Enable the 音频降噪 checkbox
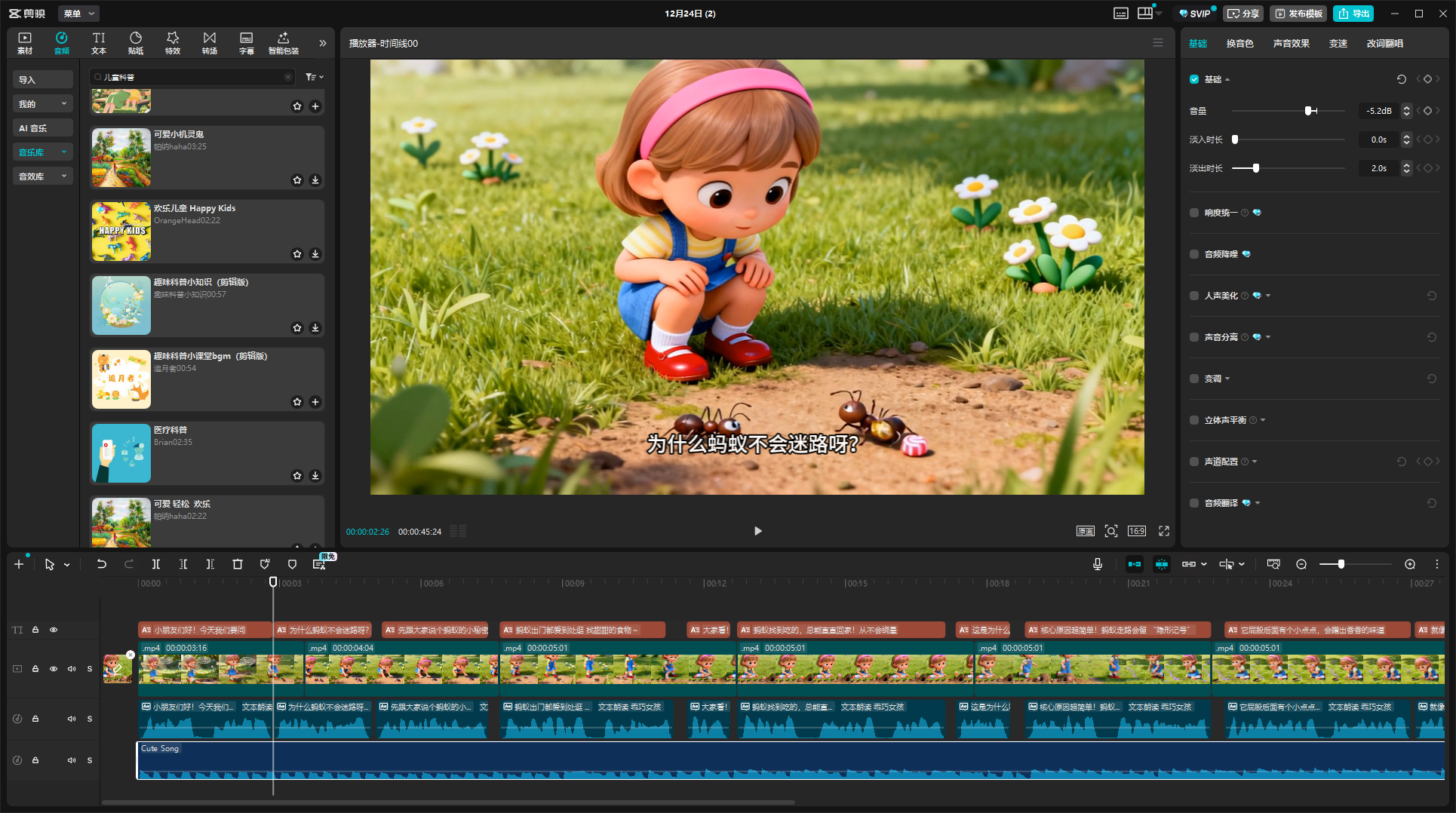 point(1194,254)
